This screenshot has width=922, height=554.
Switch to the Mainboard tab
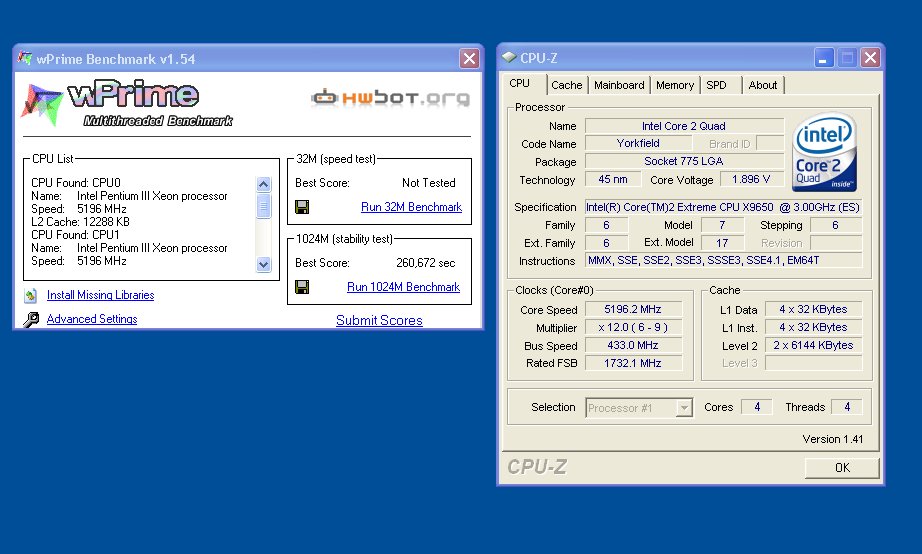click(619, 85)
